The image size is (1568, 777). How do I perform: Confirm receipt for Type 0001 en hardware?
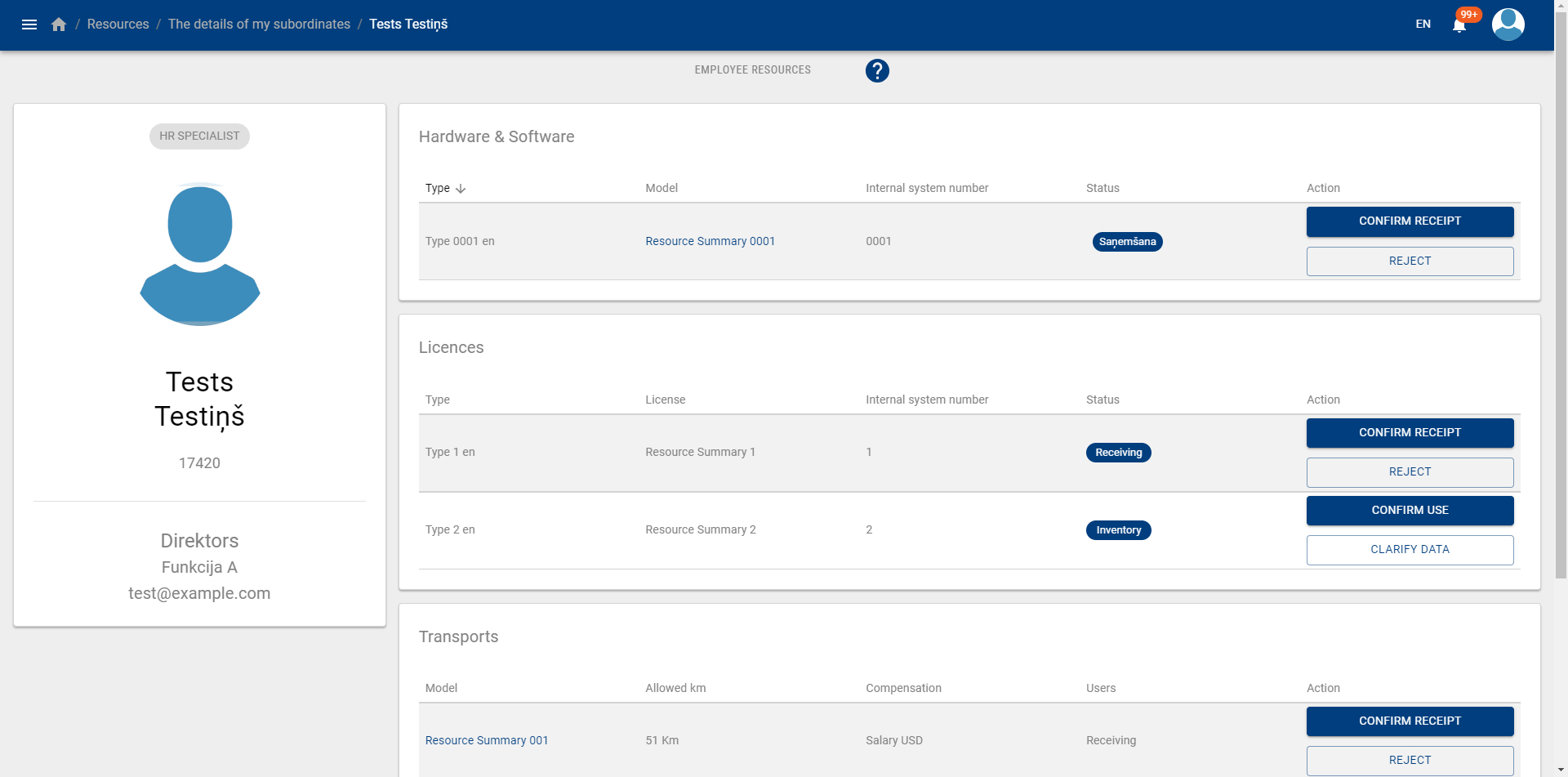(x=1410, y=221)
